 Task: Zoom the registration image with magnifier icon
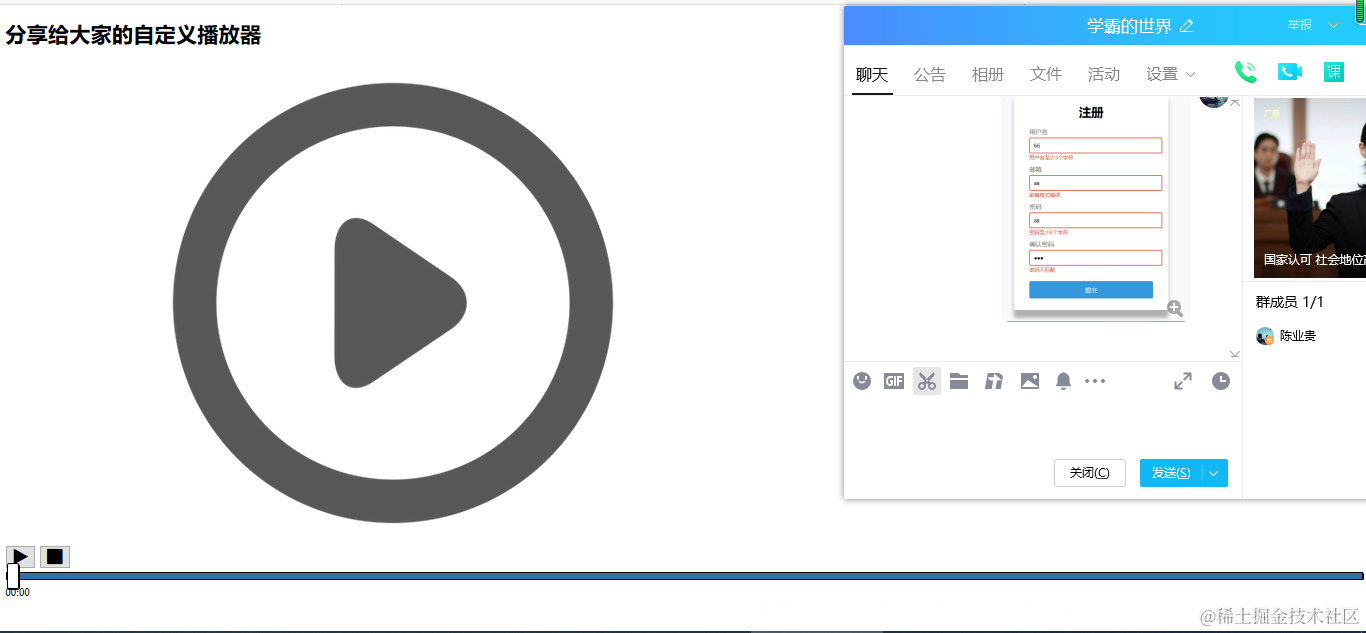pos(1175,309)
